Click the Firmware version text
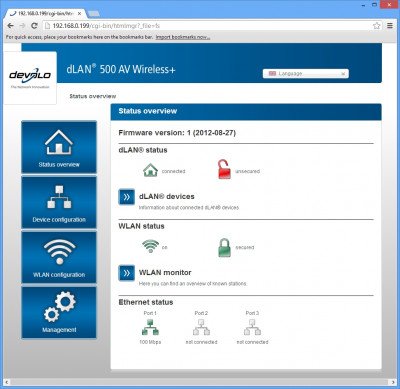This screenshot has width=400, height=389. [177, 133]
